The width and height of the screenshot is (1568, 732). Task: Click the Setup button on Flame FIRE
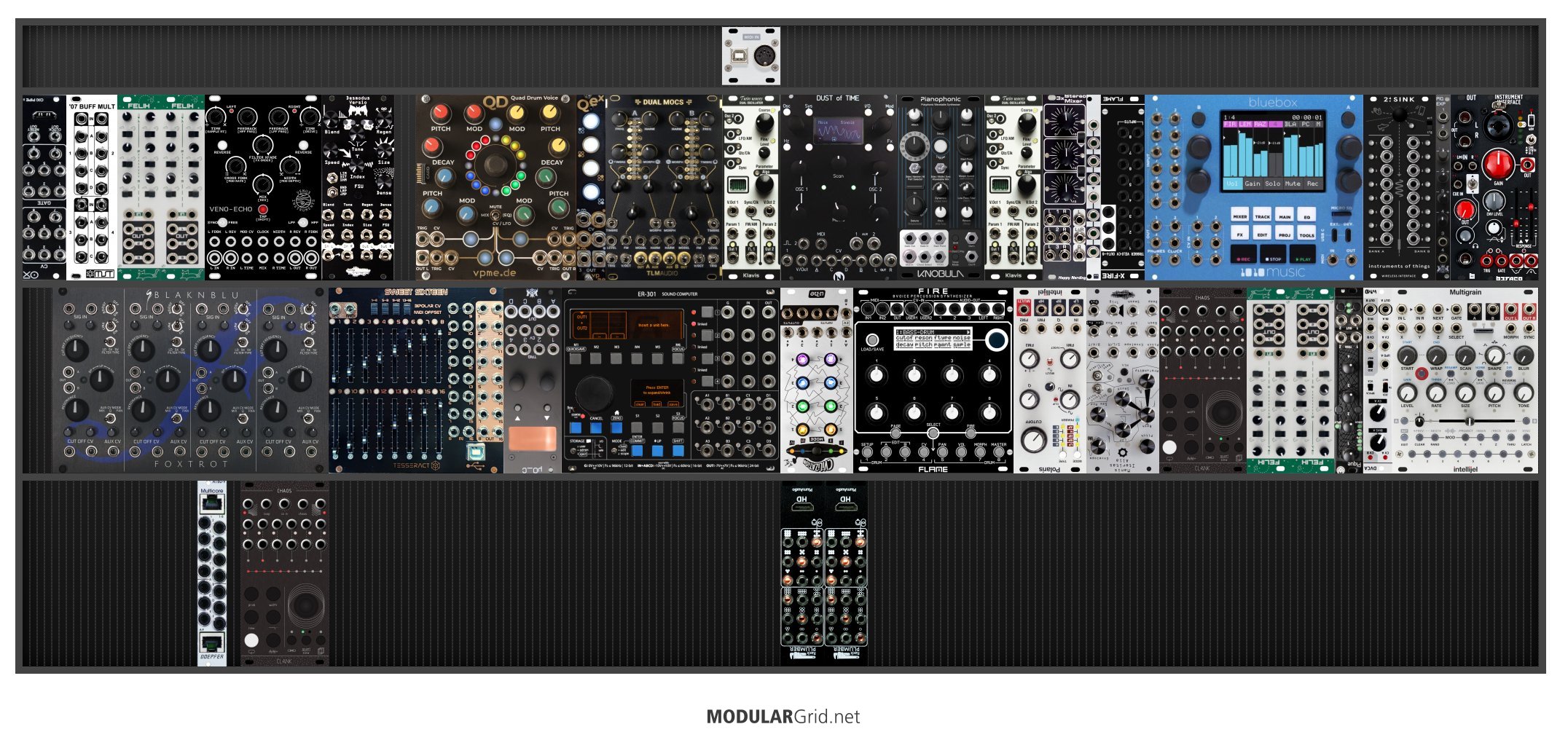click(867, 452)
